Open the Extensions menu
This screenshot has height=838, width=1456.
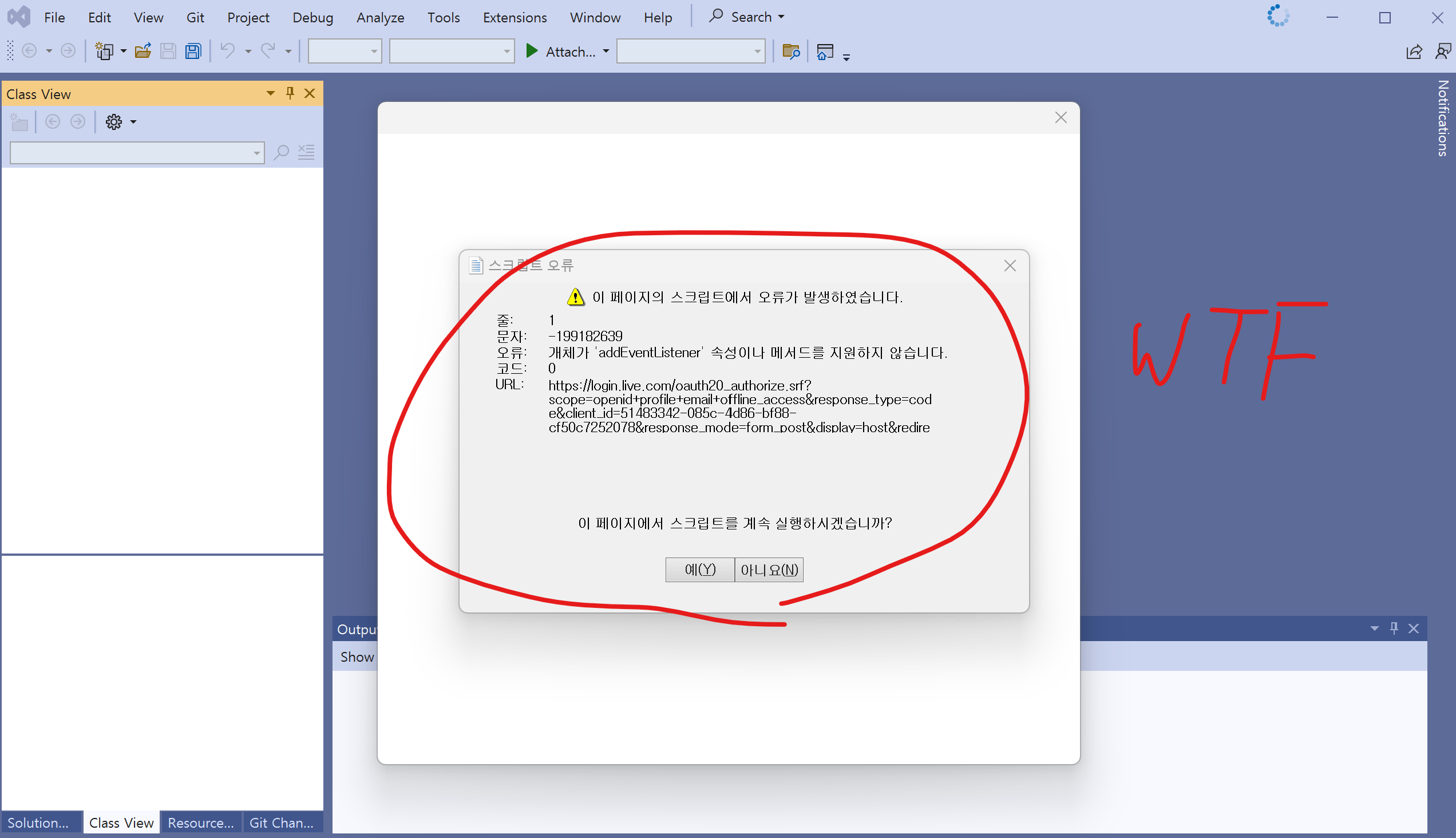[x=515, y=17]
